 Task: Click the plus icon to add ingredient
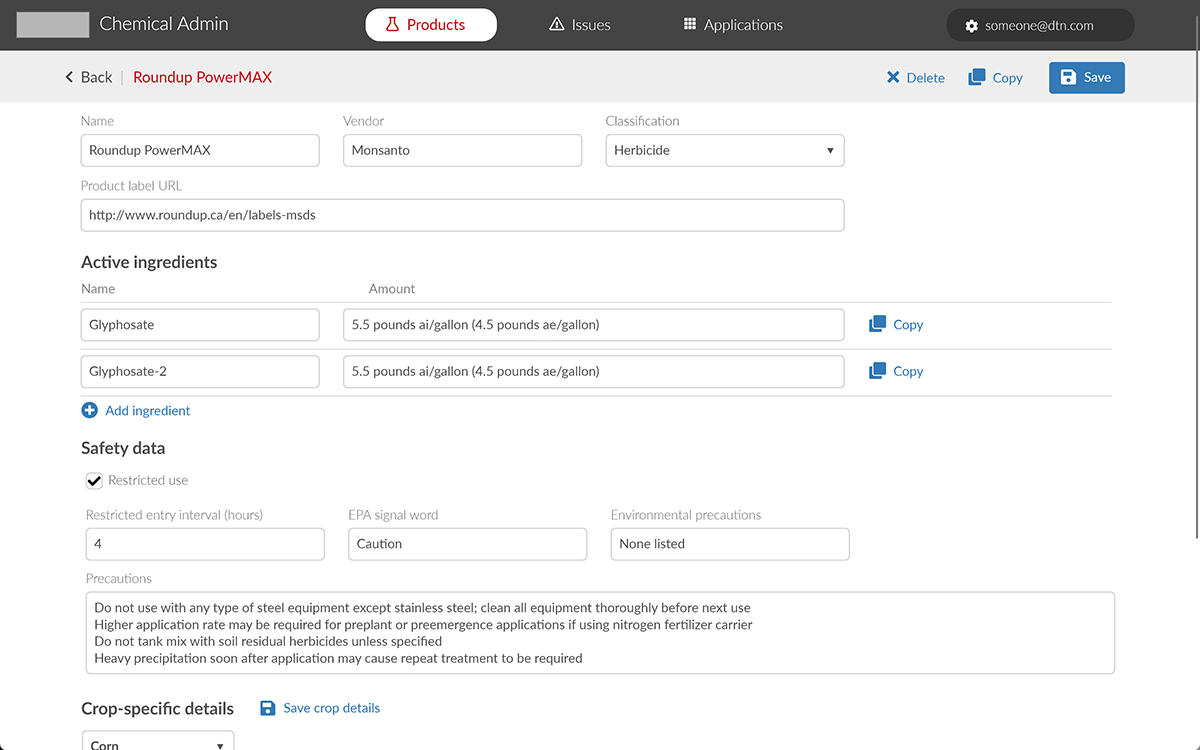[90, 410]
